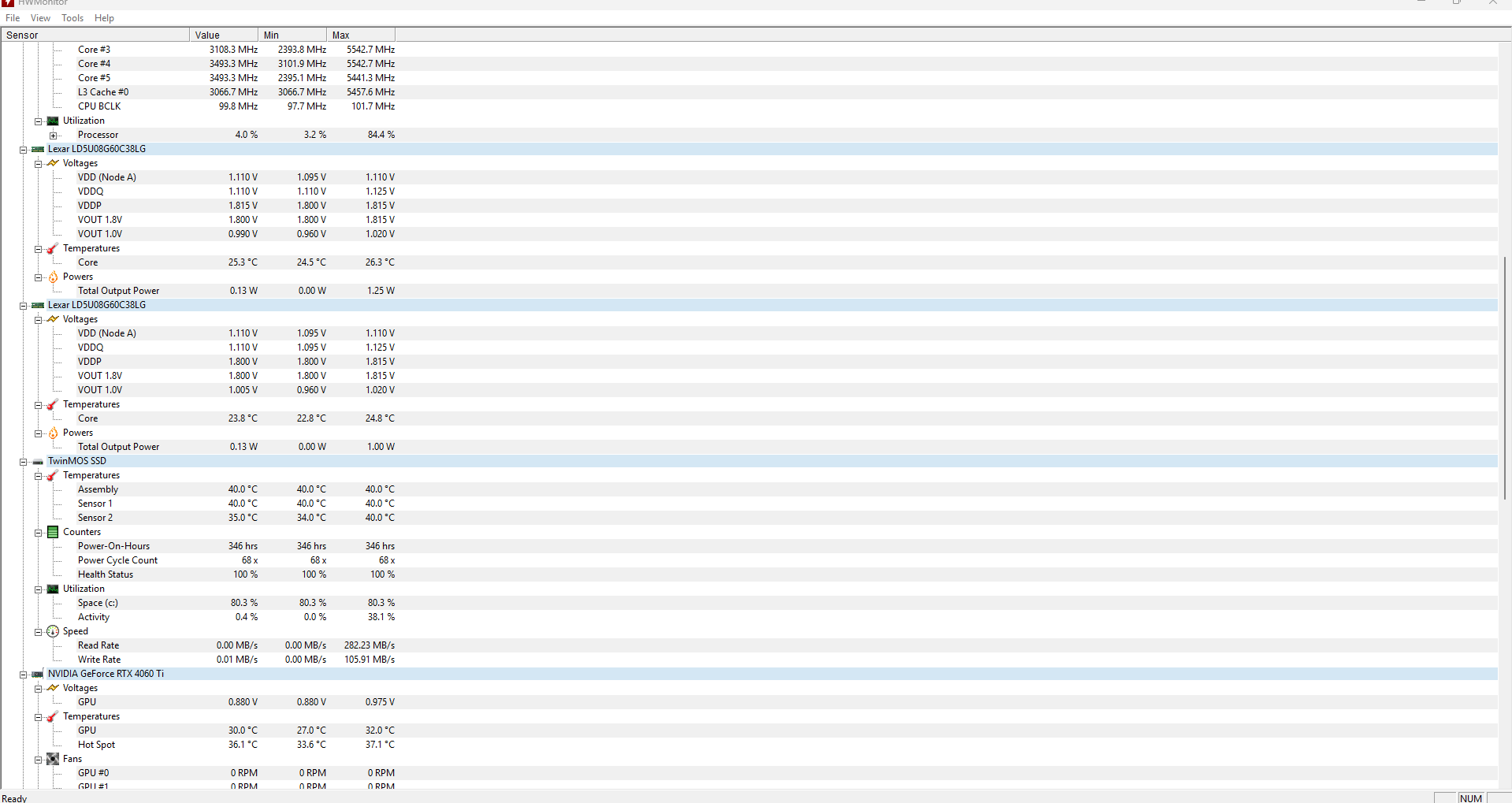1512x803 pixels.
Task: Open the File menu
Action: tap(13, 18)
